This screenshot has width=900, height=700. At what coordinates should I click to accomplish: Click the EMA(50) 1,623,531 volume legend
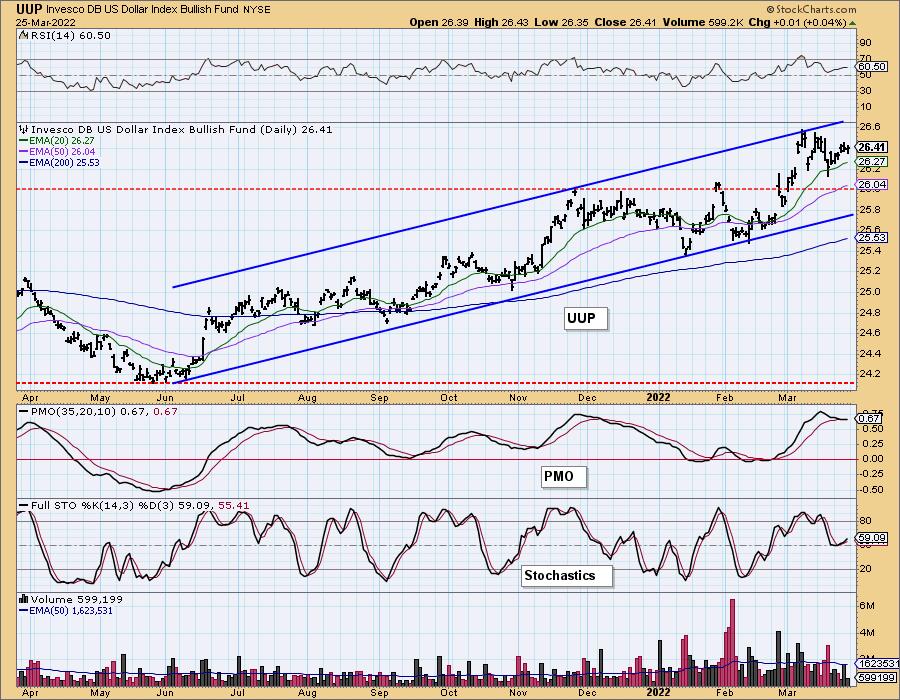71,610
